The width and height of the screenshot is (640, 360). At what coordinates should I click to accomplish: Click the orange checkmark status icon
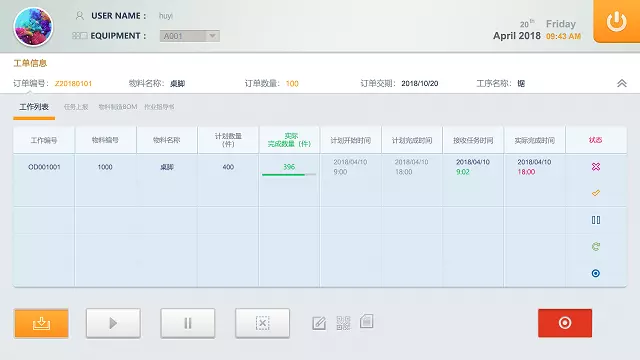(x=596, y=193)
